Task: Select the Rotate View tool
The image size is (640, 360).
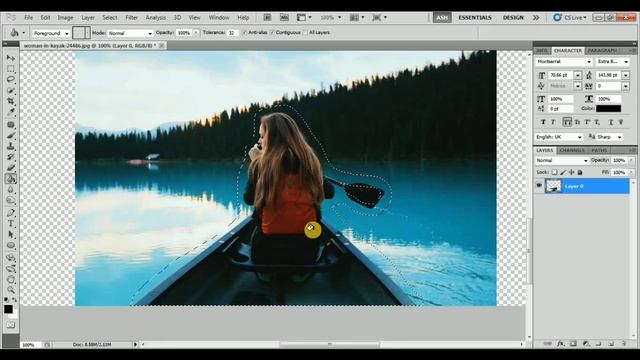Action: 11,280
